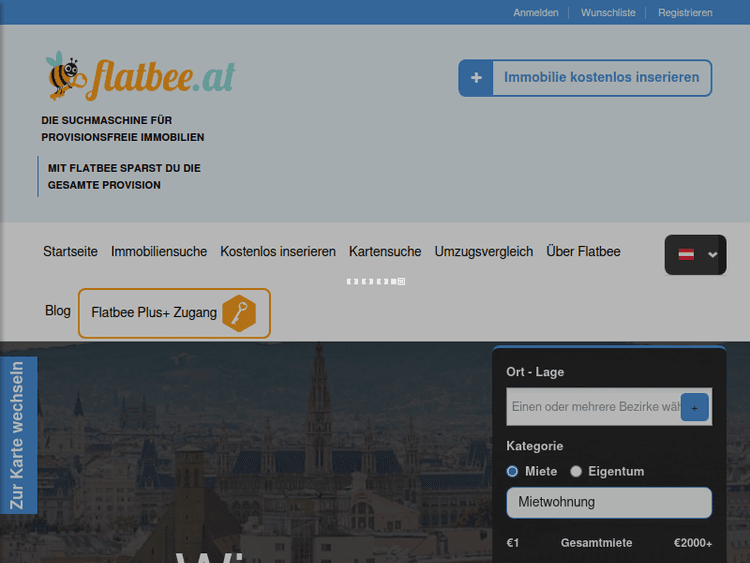
Task: Click Registrieren in the top bar
Action: click(x=685, y=13)
